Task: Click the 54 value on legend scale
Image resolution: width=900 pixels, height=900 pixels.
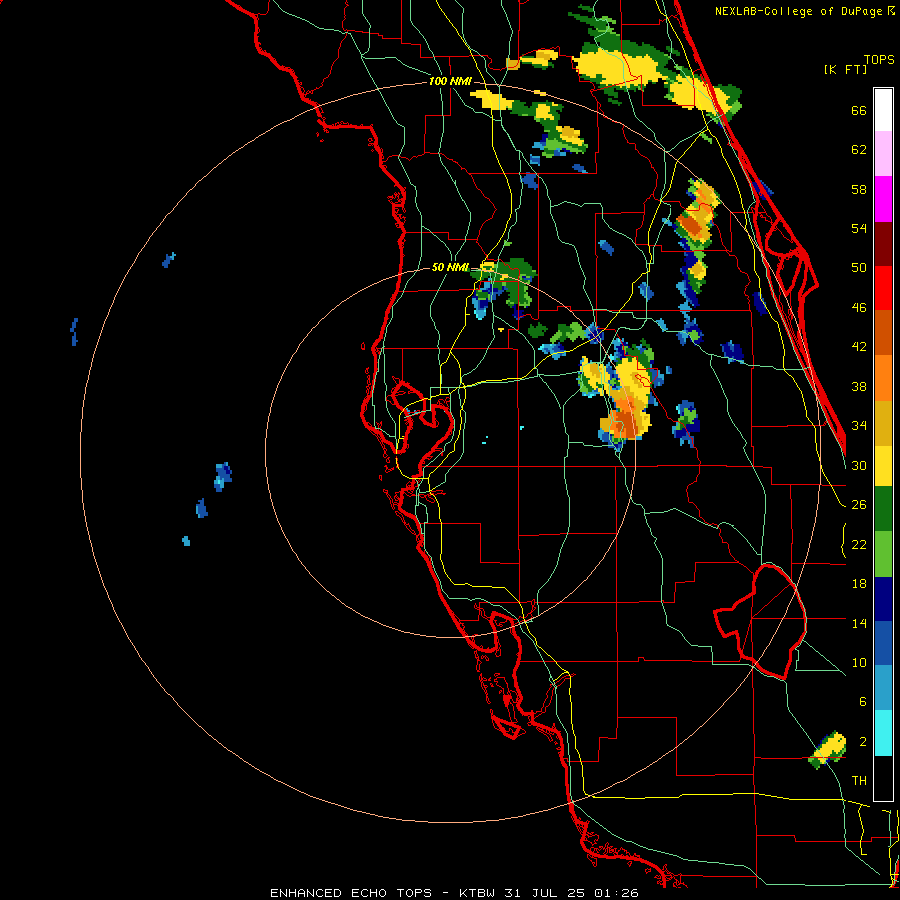Action: pos(859,228)
